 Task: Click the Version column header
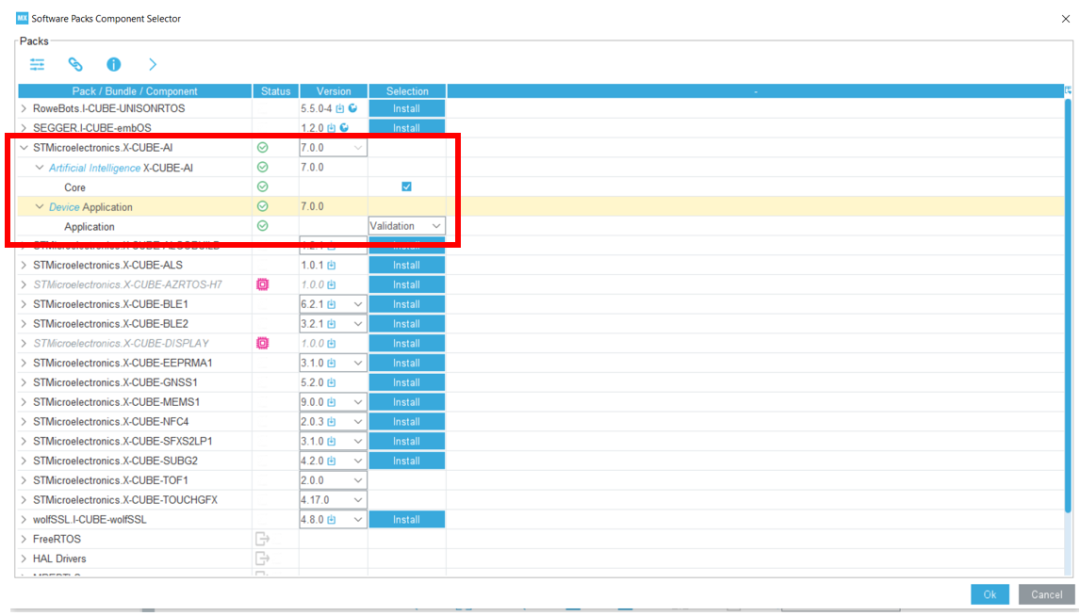(333, 91)
